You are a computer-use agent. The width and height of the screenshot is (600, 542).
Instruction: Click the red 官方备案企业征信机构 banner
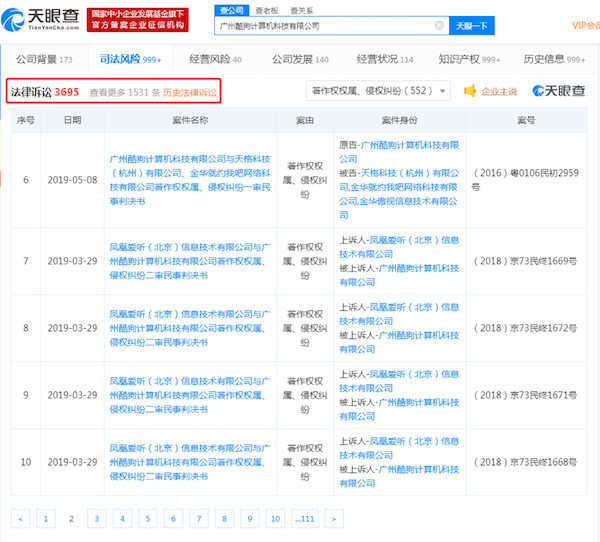pyautogui.click(x=138, y=20)
